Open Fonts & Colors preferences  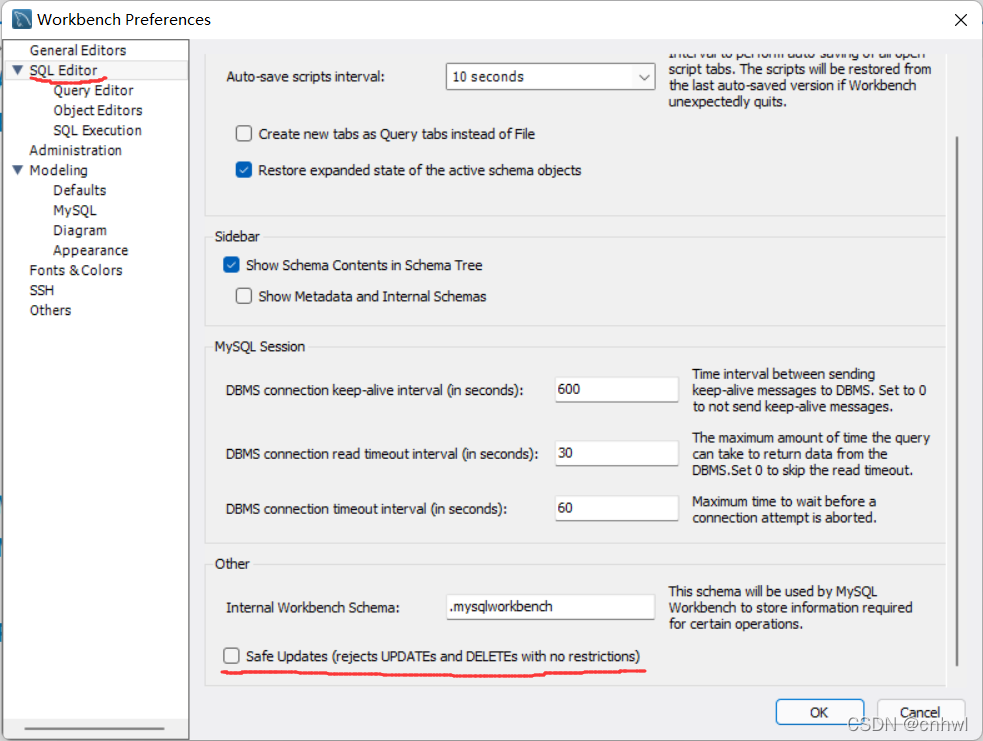[76, 270]
